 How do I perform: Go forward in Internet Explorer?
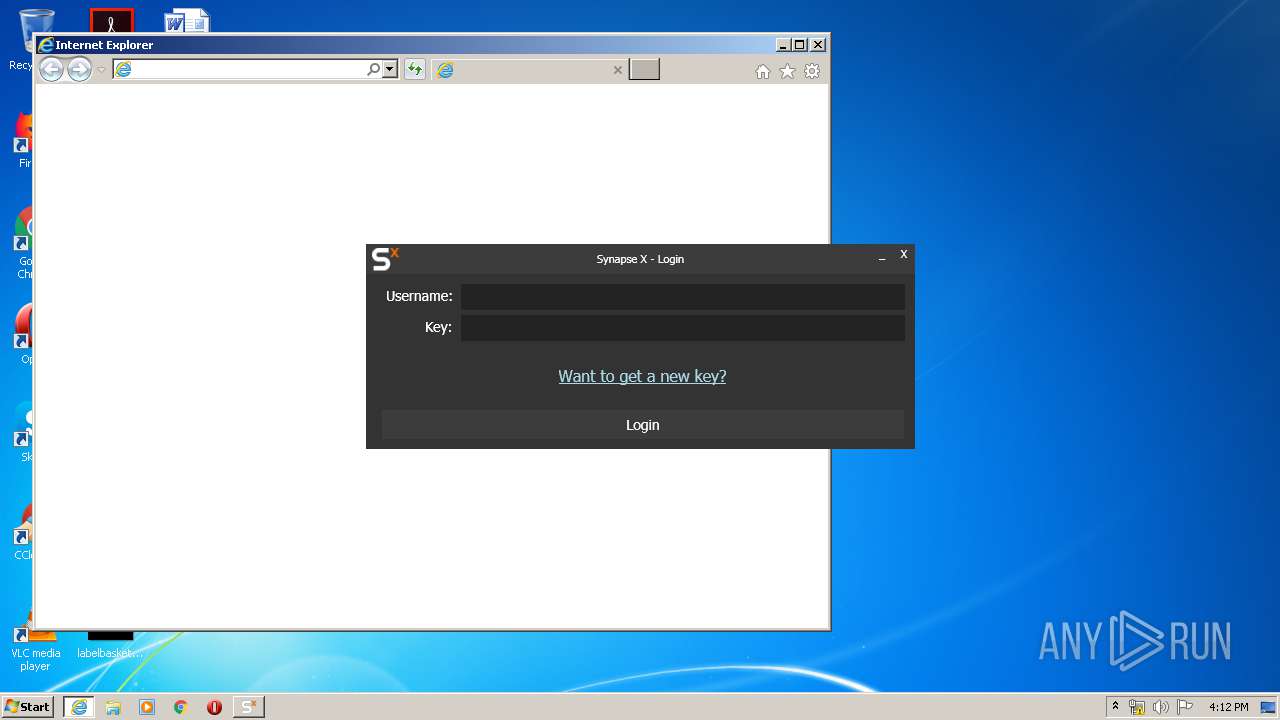point(79,69)
